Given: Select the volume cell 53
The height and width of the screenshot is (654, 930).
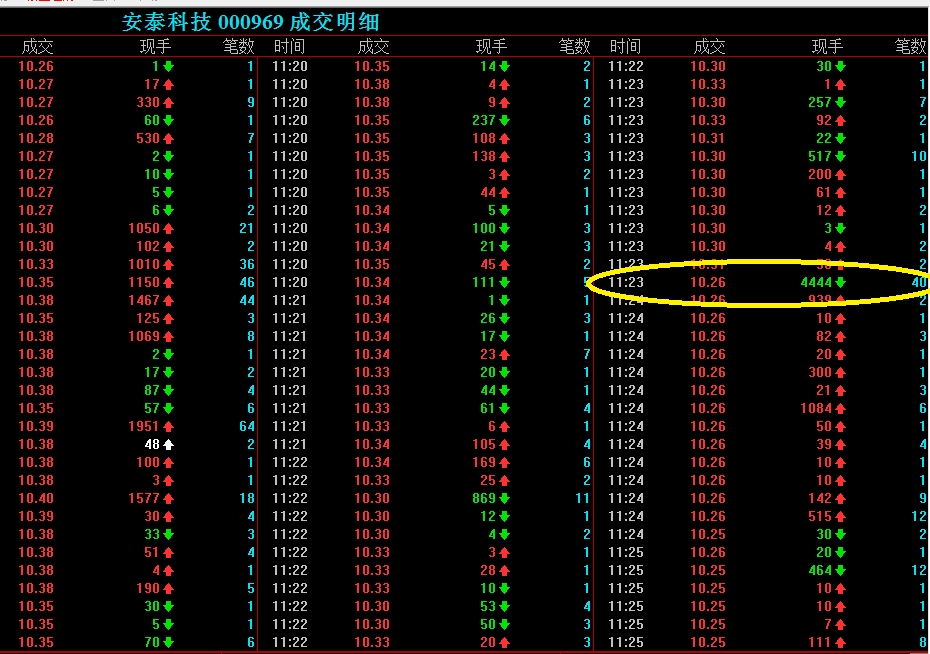Looking at the screenshot, I should [x=488, y=607].
